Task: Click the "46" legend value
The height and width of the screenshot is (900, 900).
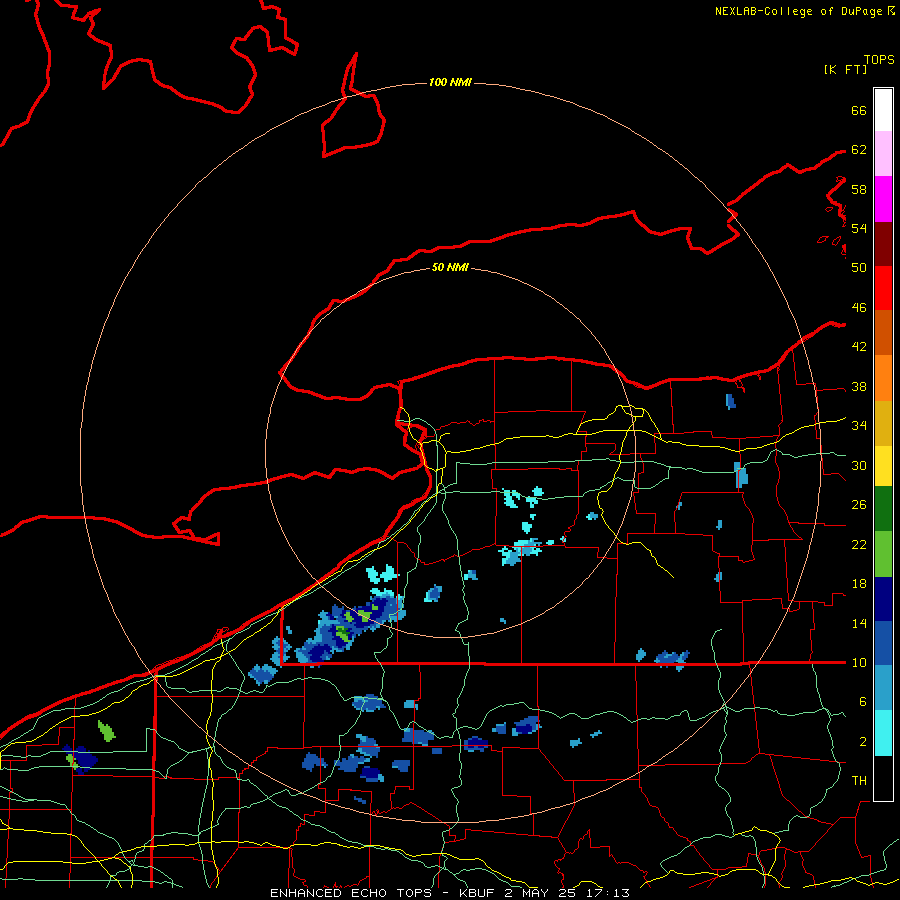Action: coord(859,308)
